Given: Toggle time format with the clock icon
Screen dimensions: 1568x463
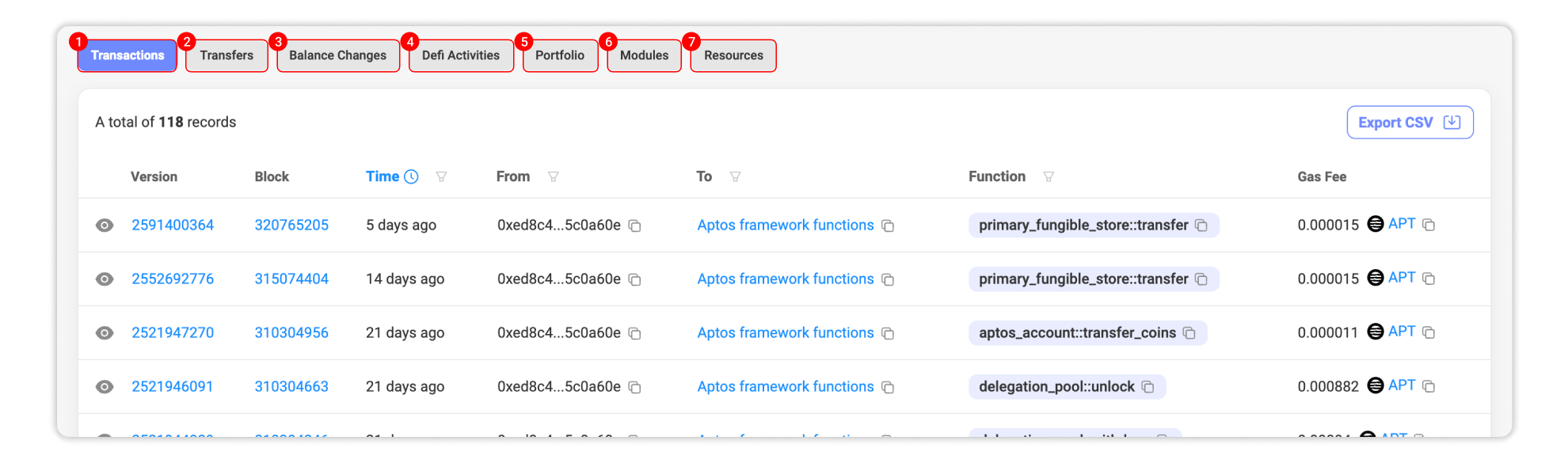Looking at the screenshot, I should [x=411, y=176].
